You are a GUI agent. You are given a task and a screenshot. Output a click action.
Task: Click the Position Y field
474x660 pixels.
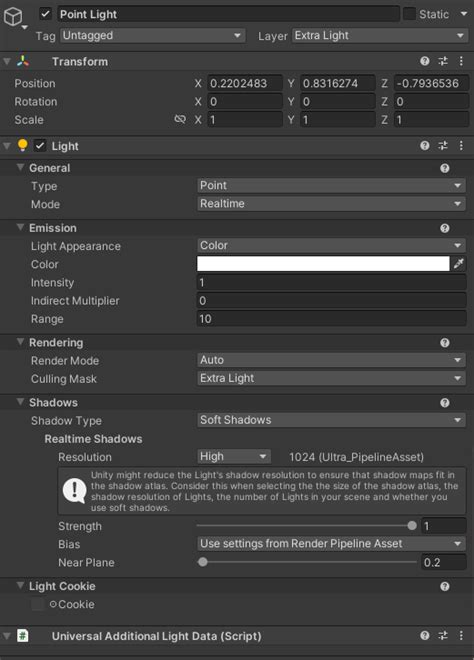click(338, 83)
